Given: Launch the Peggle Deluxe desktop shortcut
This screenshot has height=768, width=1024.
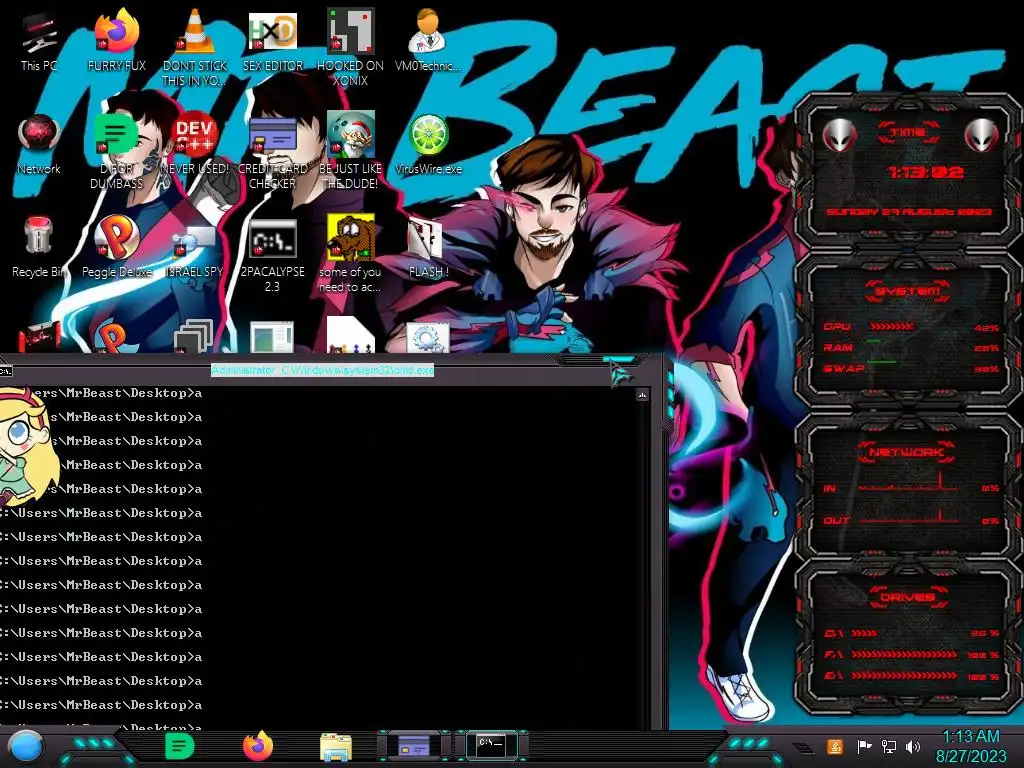Looking at the screenshot, I should [116, 247].
